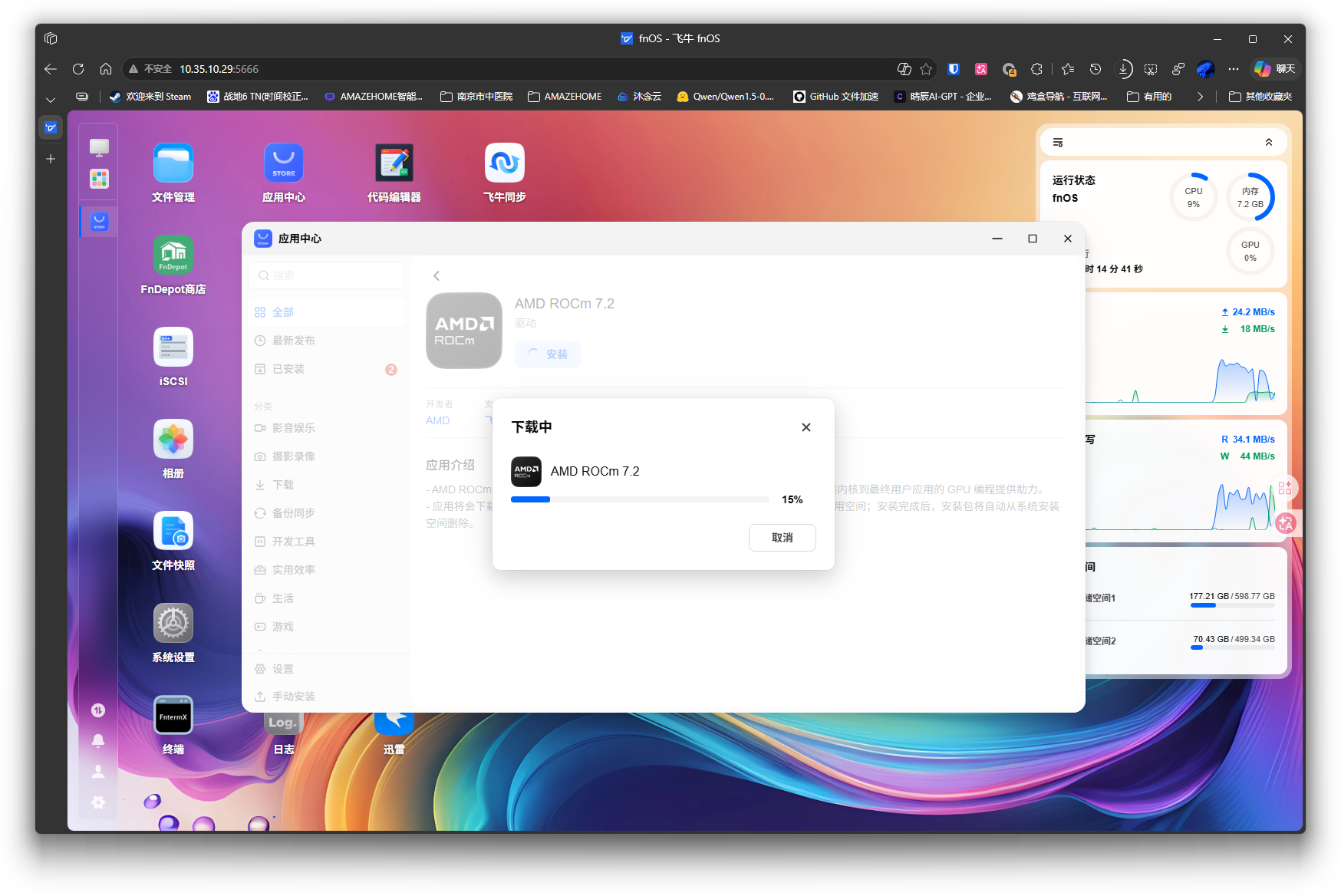Click the transfer tasks icon in fnOS sidebar
Image resolution: width=1341 pixels, height=896 pixels.
pyautogui.click(x=98, y=710)
